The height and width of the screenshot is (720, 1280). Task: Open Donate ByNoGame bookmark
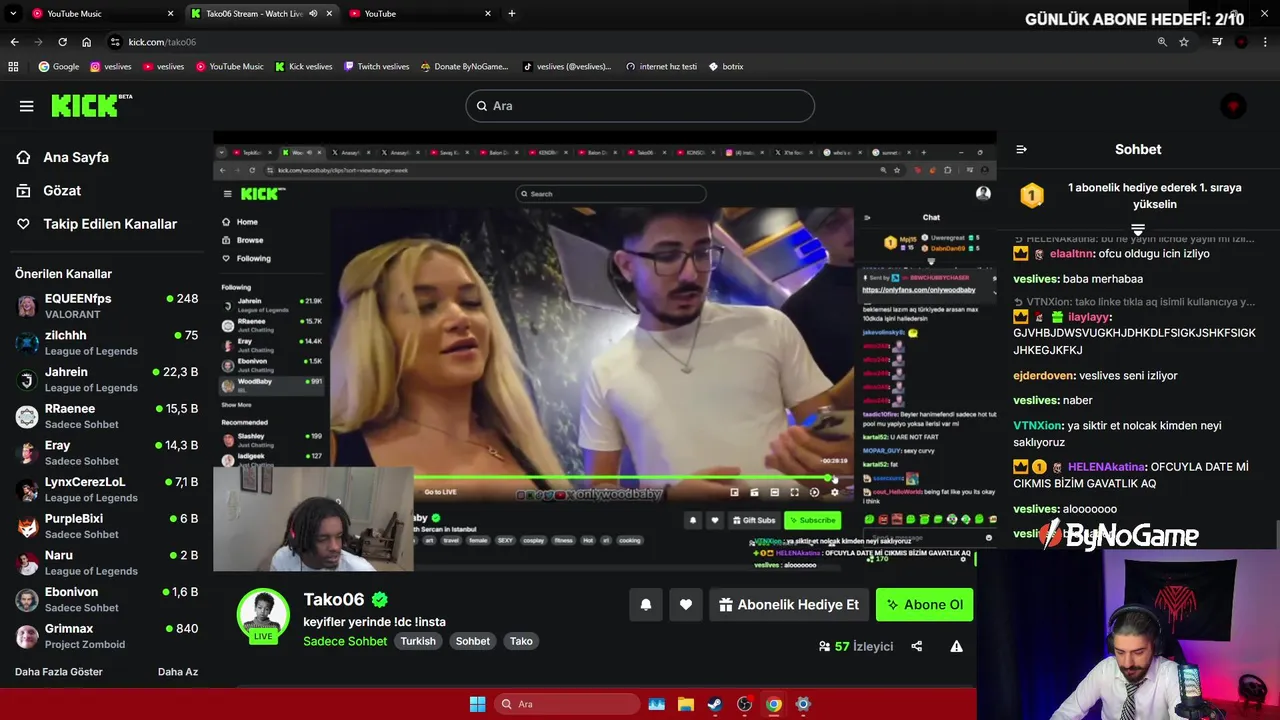[x=465, y=67]
